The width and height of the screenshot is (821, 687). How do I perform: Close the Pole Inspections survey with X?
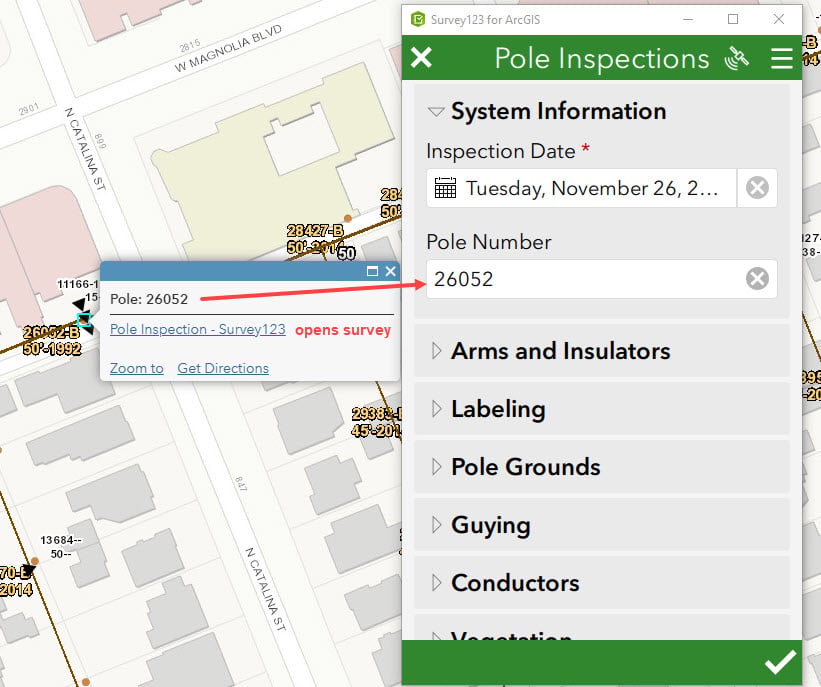(421, 58)
